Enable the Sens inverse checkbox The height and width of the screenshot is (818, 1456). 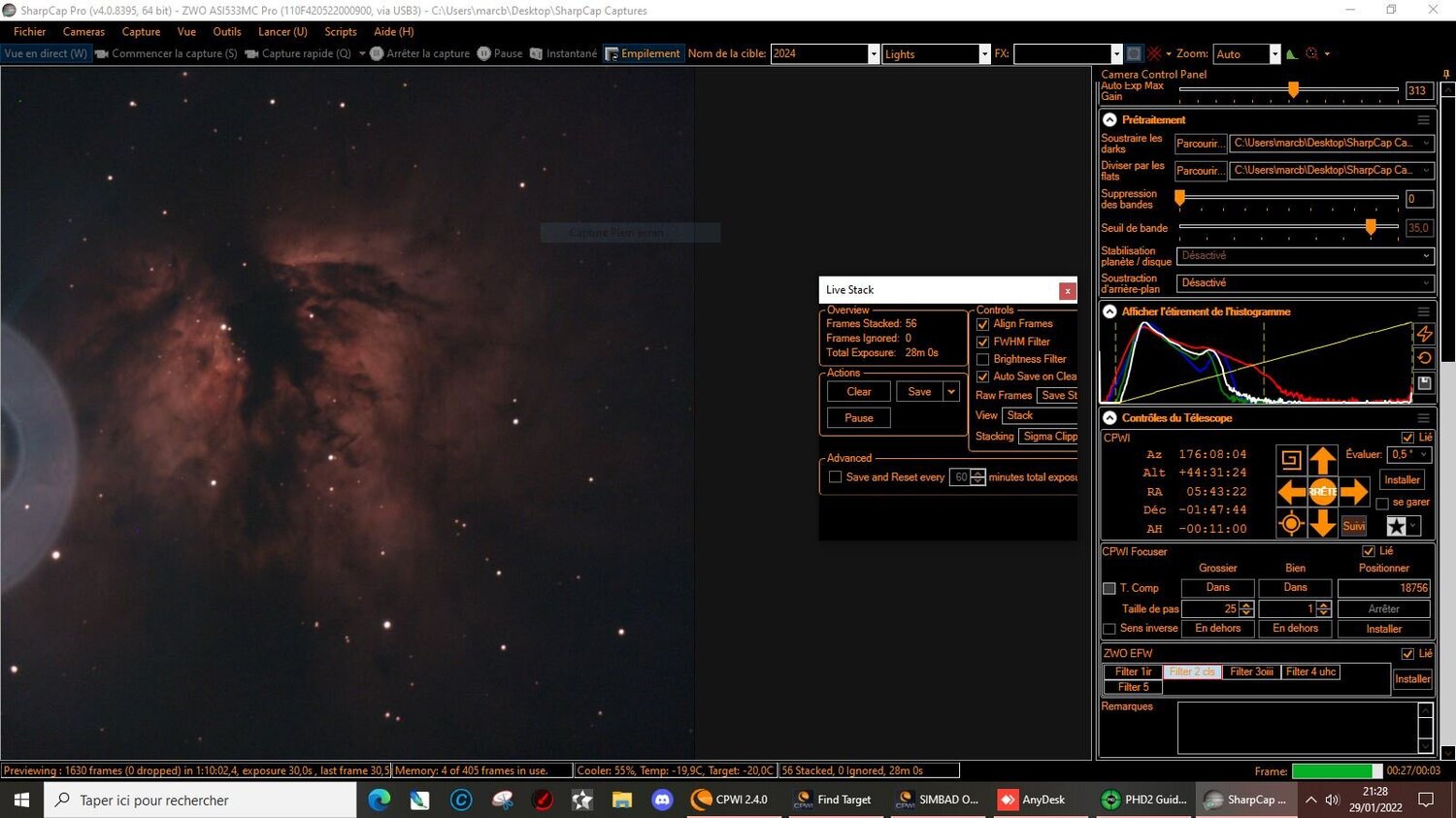point(1109,629)
